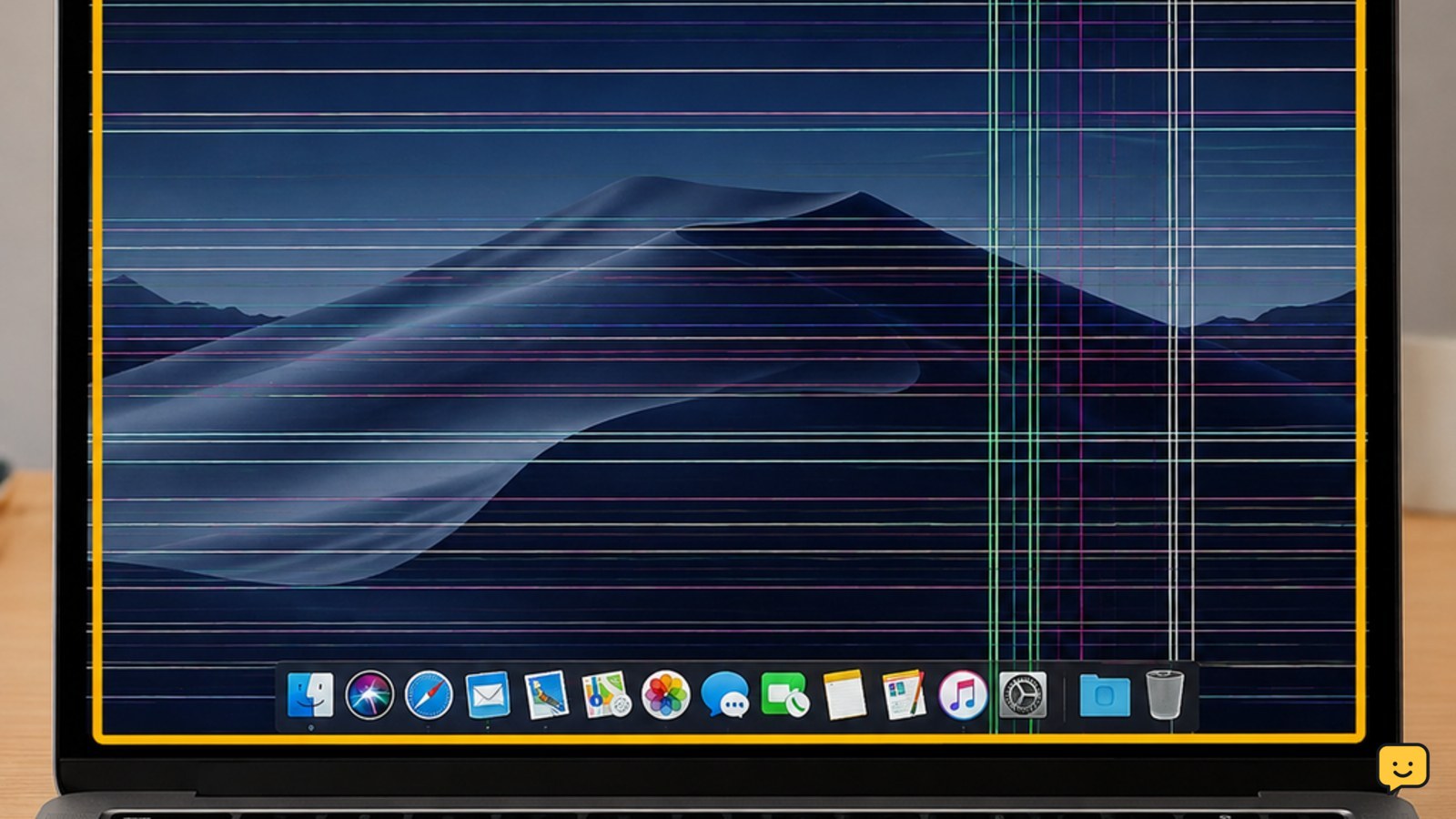
Task: Open the blue folder stack in Dock
Action: click(1105, 696)
